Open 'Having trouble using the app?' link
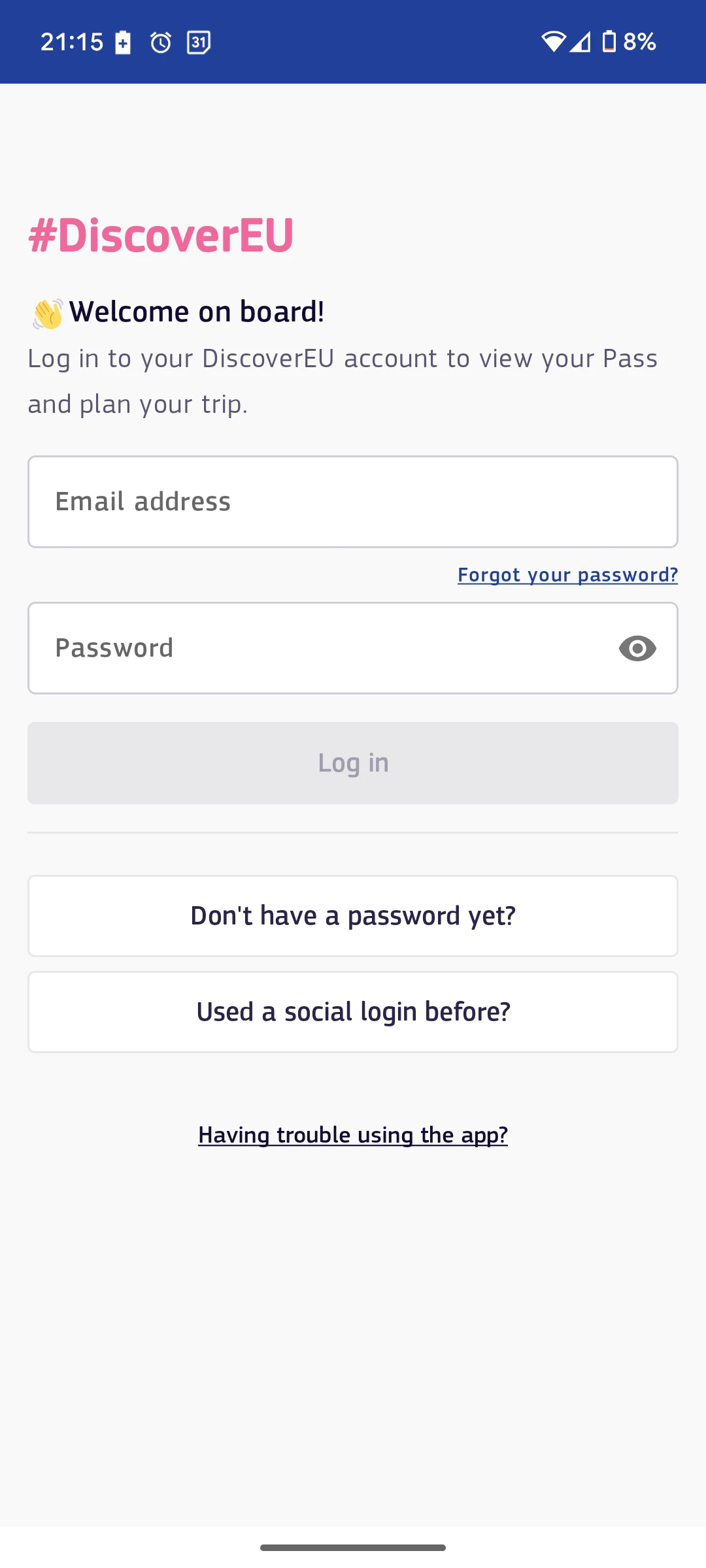 pyautogui.click(x=353, y=1135)
